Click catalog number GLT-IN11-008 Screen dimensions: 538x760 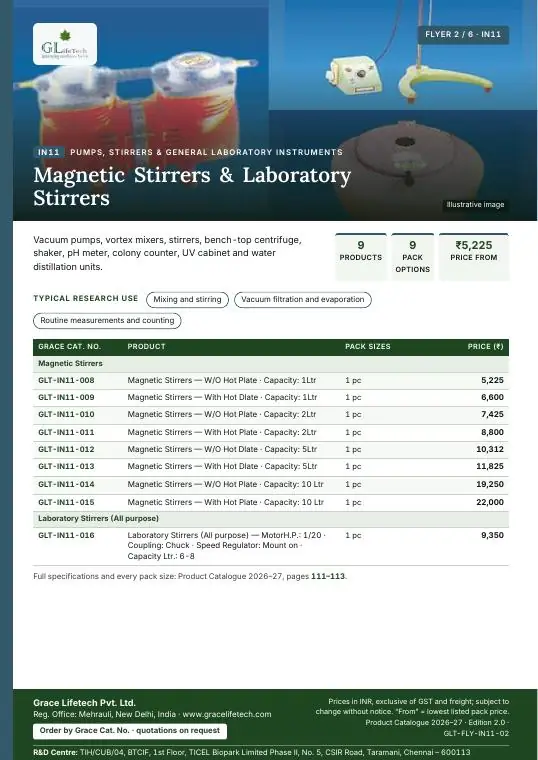(66, 380)
